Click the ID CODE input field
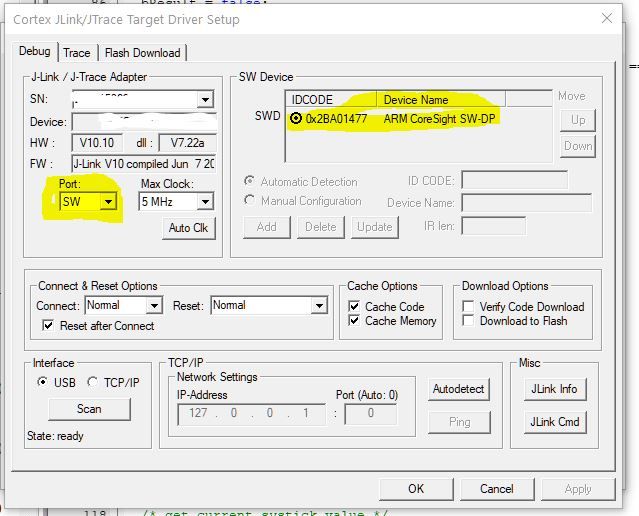This screenshot has width=639, height=516. point(514,180)
